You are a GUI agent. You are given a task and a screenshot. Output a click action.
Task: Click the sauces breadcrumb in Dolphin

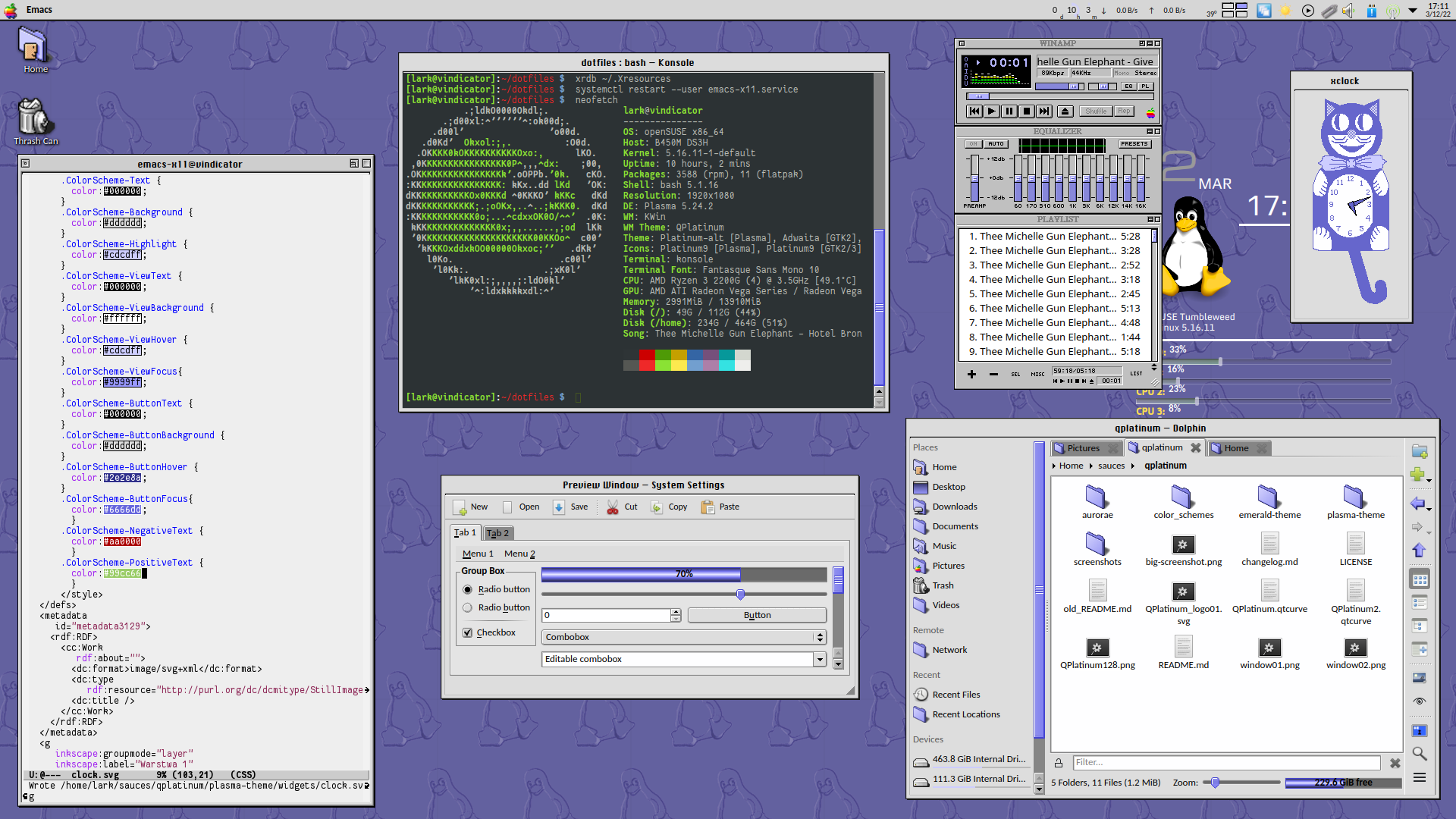coord(1111,466)
